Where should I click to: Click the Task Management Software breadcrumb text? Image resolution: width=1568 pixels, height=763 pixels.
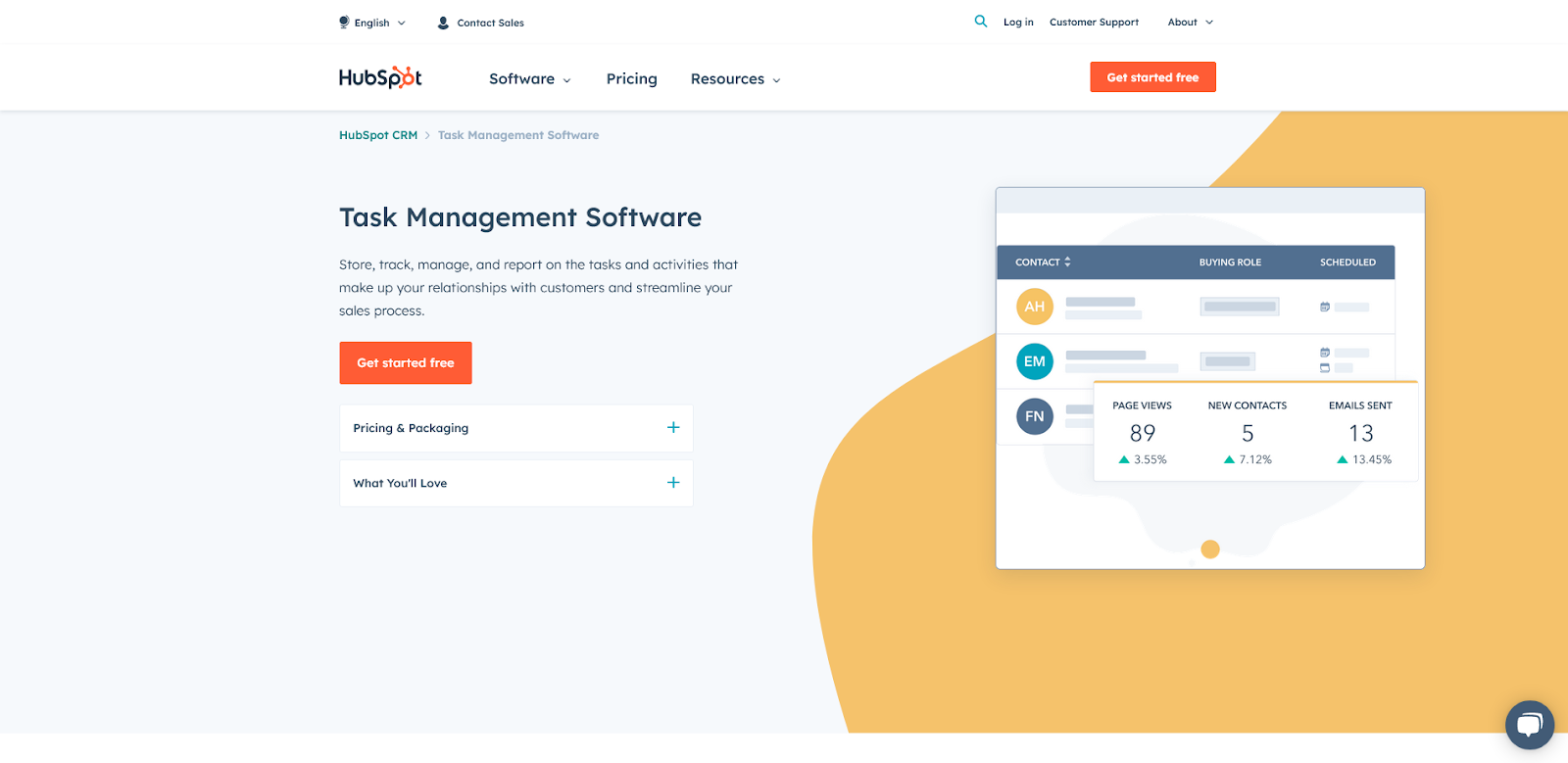(x=518, y=135)
